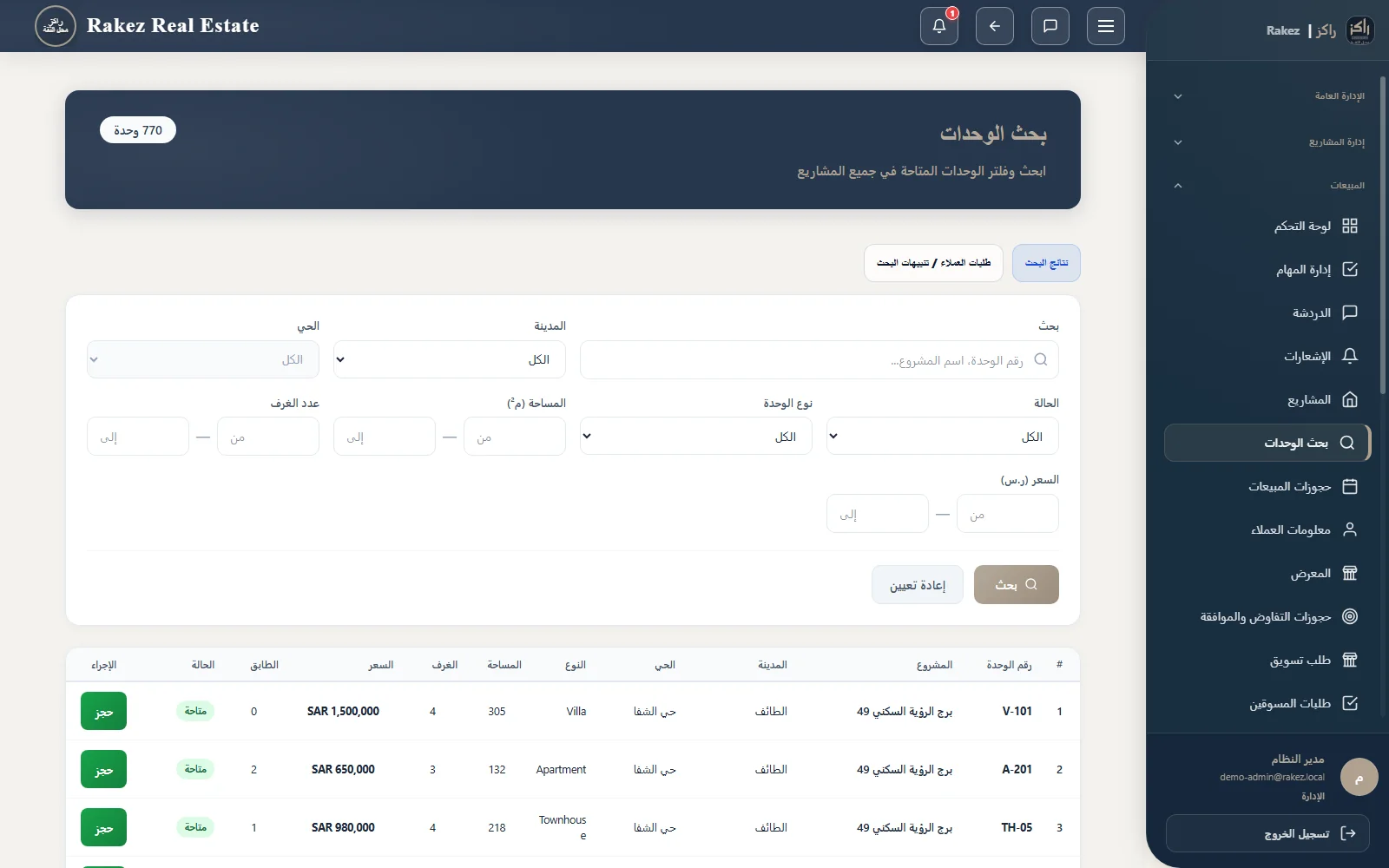Click حجز for unit TH-05

click(x=103, y=827)
